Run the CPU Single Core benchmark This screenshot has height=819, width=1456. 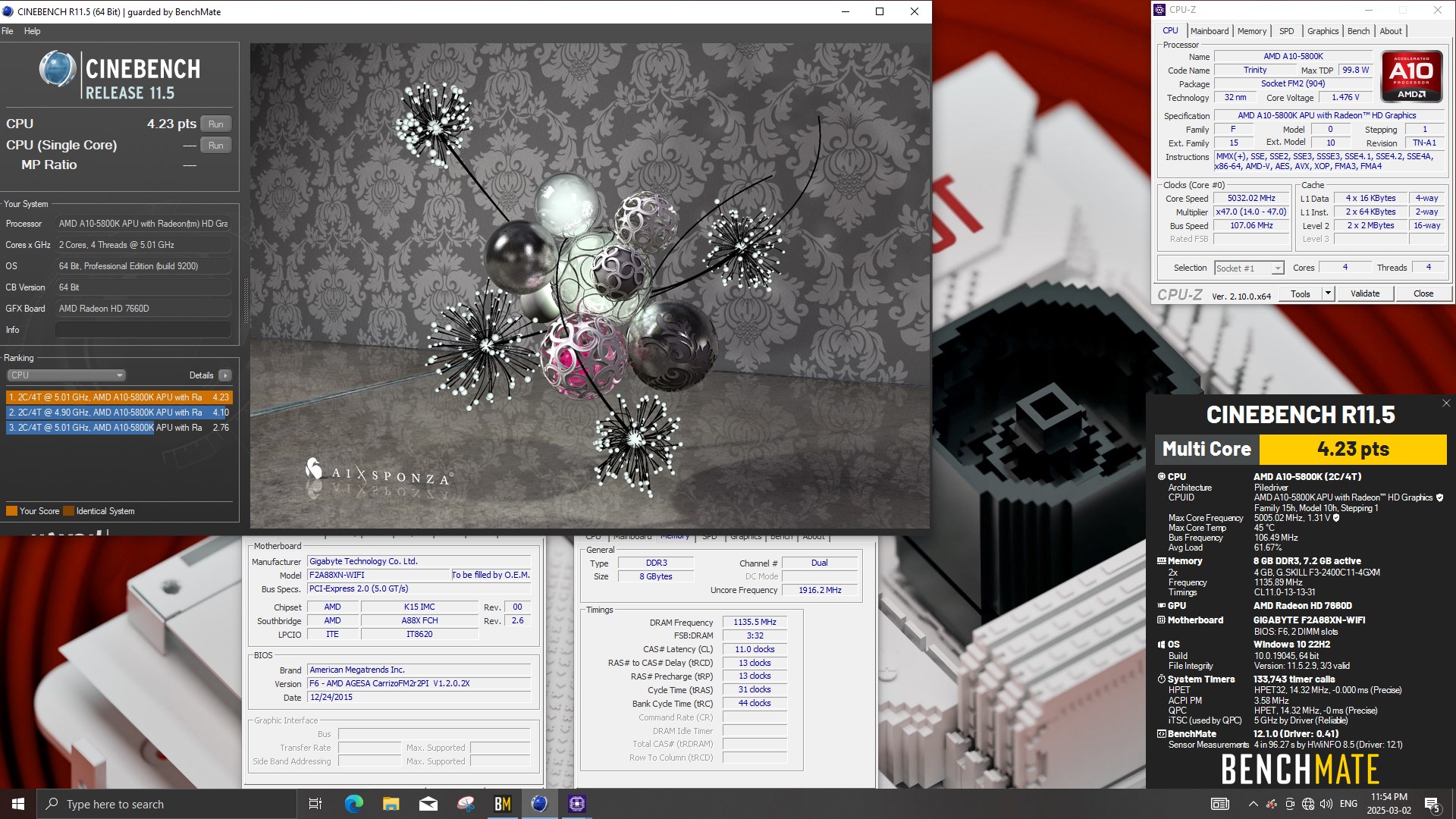pos(216,146)
